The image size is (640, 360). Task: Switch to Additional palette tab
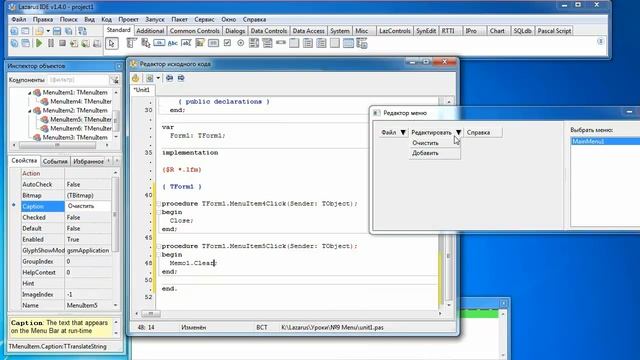(150, 31)
